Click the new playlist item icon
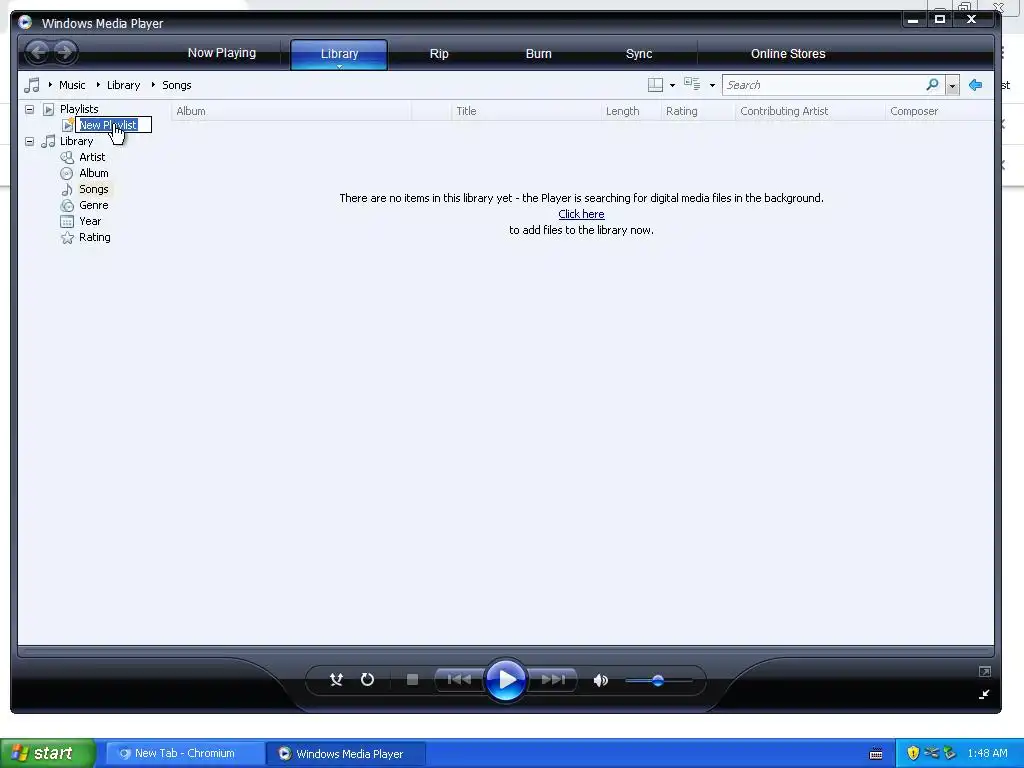The image size is (1024, 768). pos(68,125)
